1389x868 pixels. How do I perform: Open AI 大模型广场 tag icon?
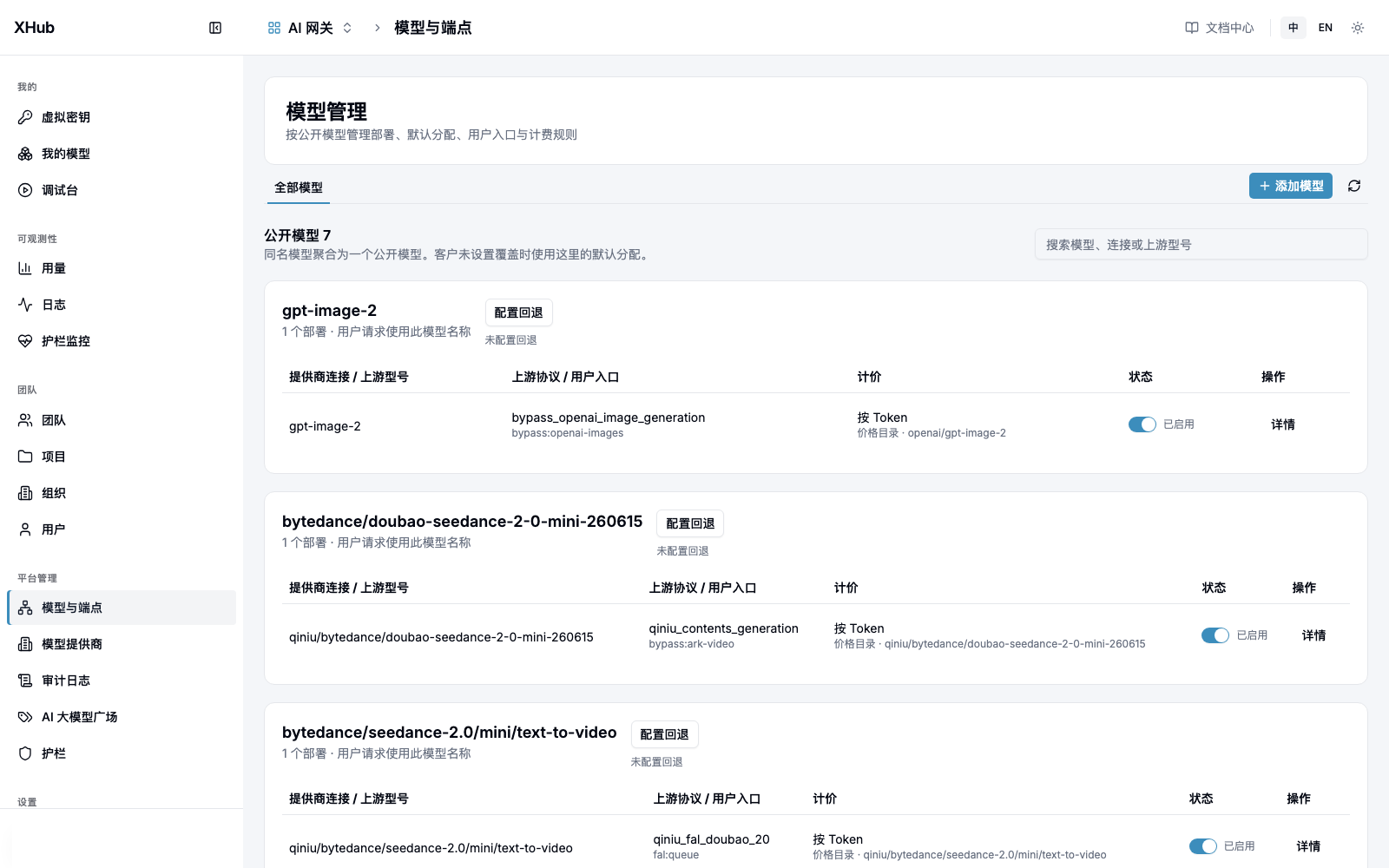25,717
